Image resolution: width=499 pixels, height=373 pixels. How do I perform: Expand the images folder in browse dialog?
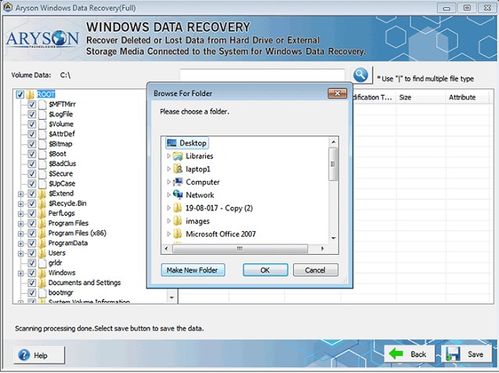point(169,221)
